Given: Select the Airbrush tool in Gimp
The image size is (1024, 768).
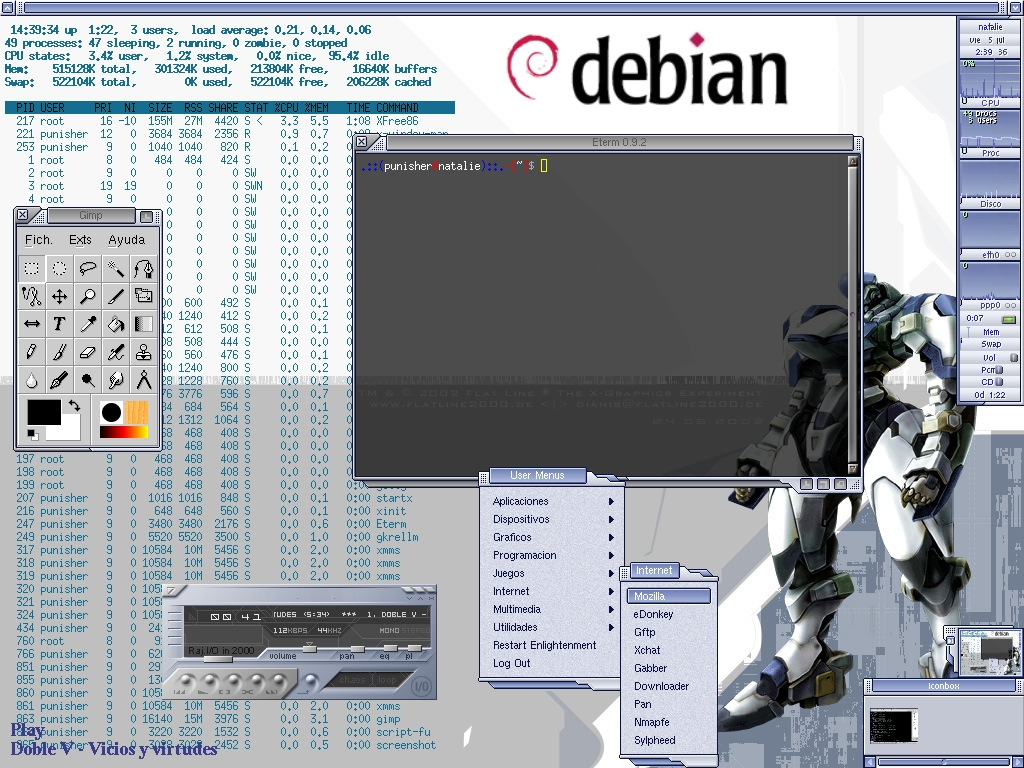Looking at the screenshot, I should [x=116, y=351].
